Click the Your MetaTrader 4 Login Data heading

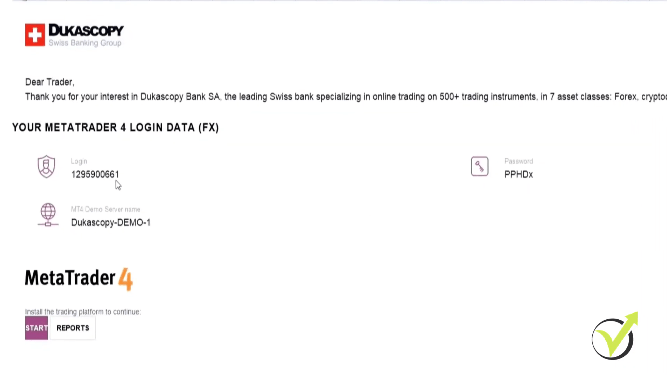(115, 128)
